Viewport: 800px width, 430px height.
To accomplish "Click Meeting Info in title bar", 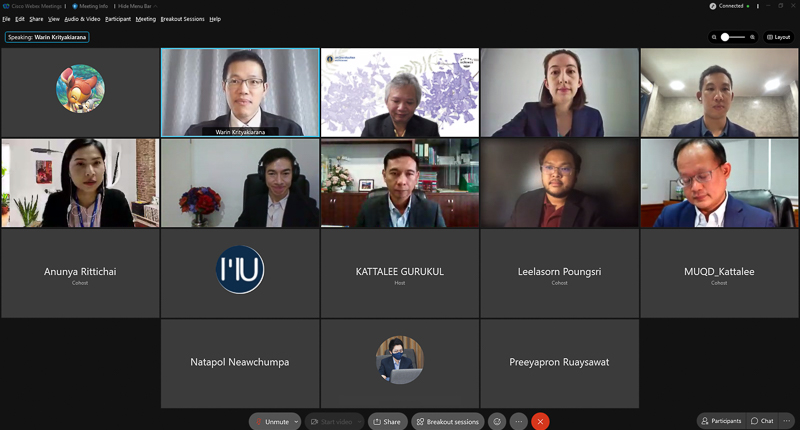I will click(x=90, y=6).
